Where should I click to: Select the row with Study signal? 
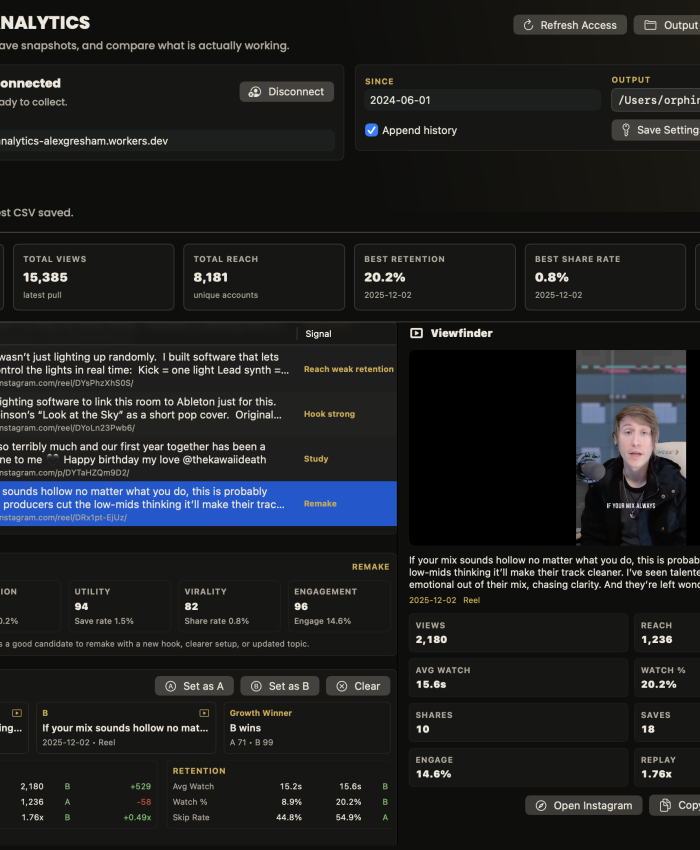coord(198,459)
